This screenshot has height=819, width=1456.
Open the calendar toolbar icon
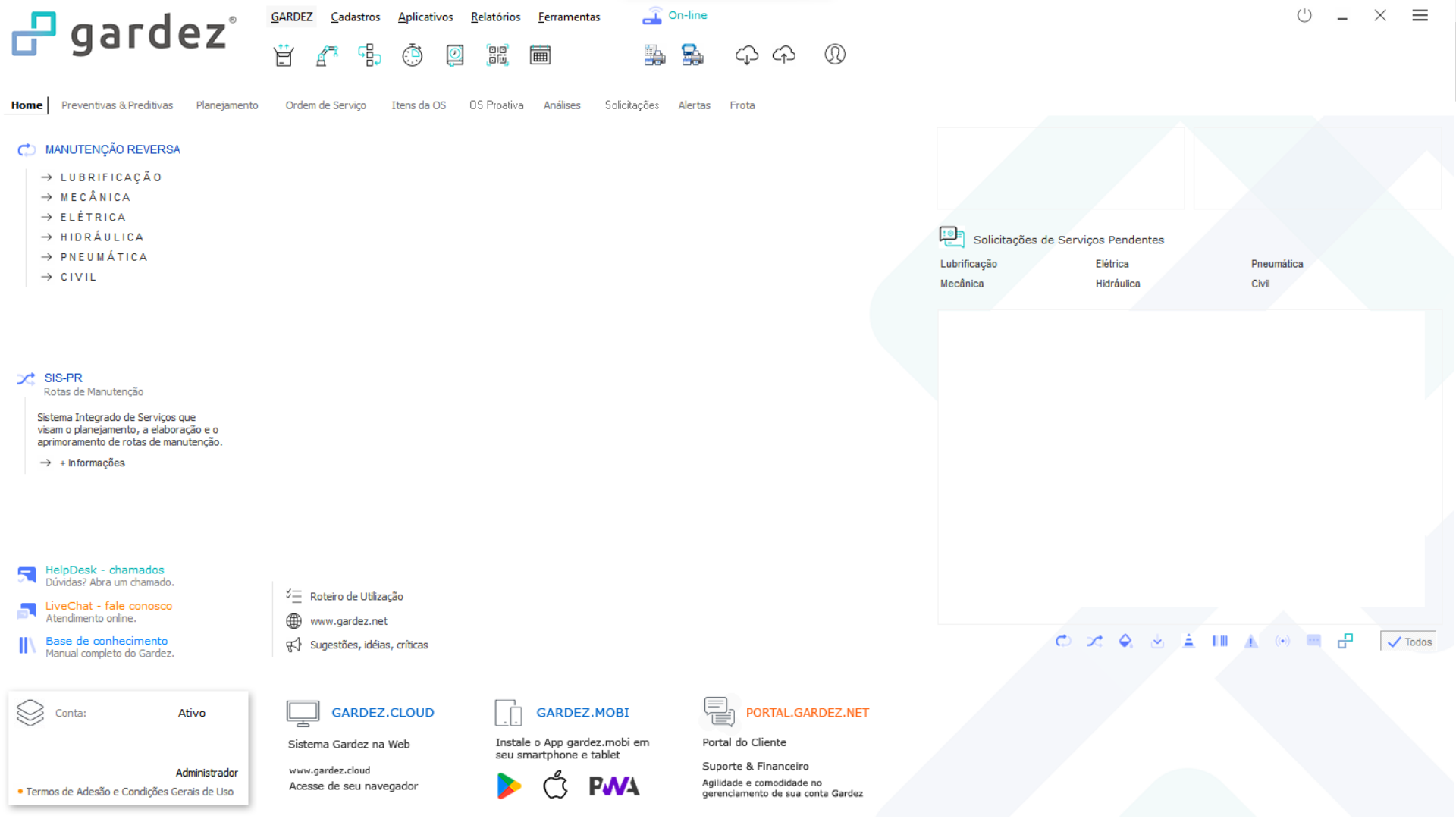coord(540,55)
